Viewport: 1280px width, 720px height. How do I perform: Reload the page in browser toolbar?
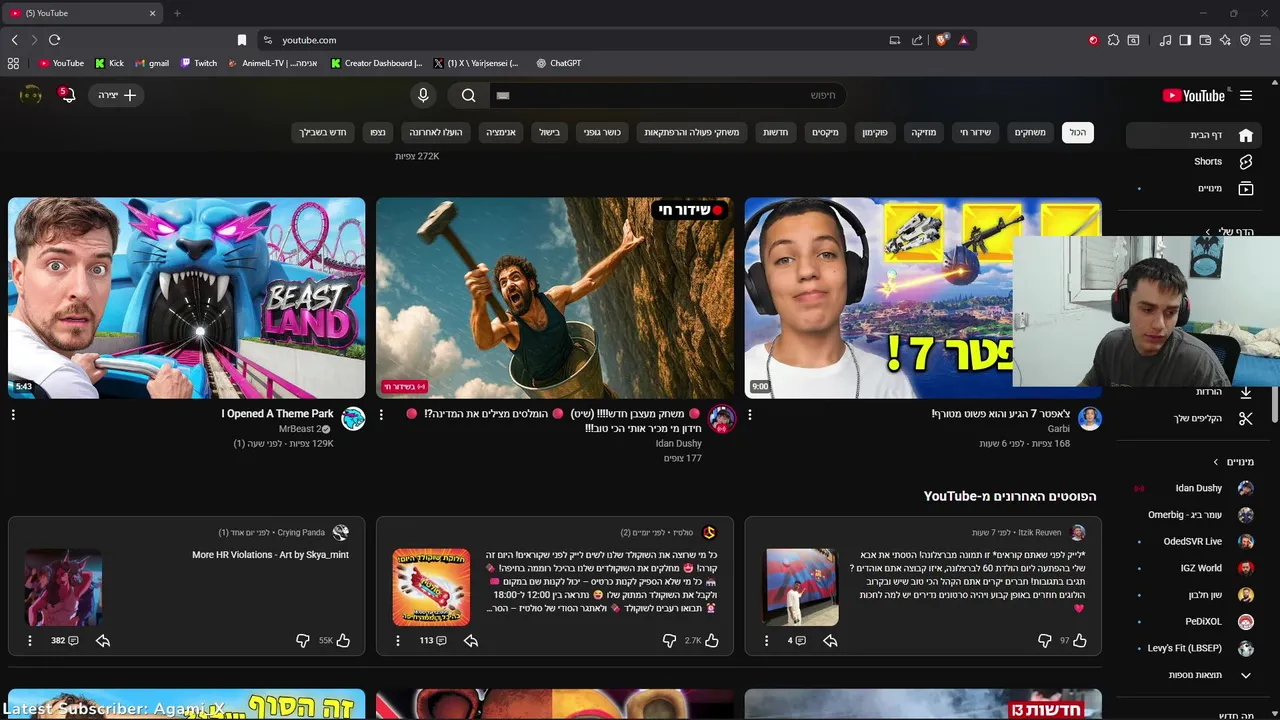tap(54, 40)
